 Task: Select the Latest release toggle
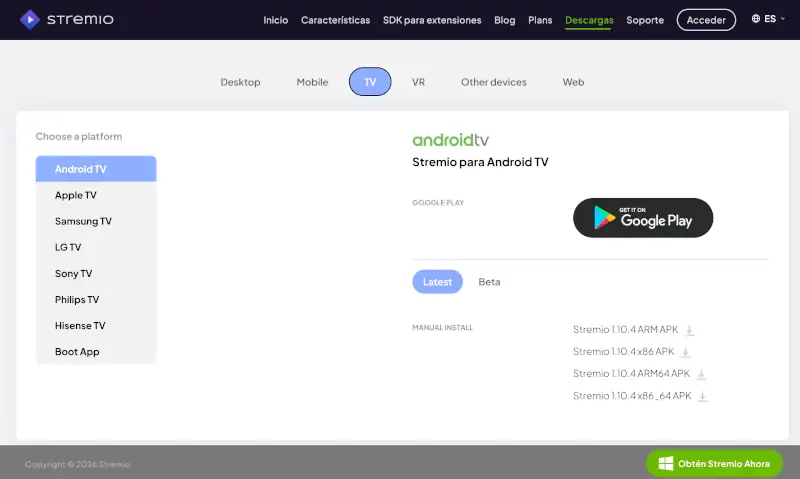tap(437, 282)
